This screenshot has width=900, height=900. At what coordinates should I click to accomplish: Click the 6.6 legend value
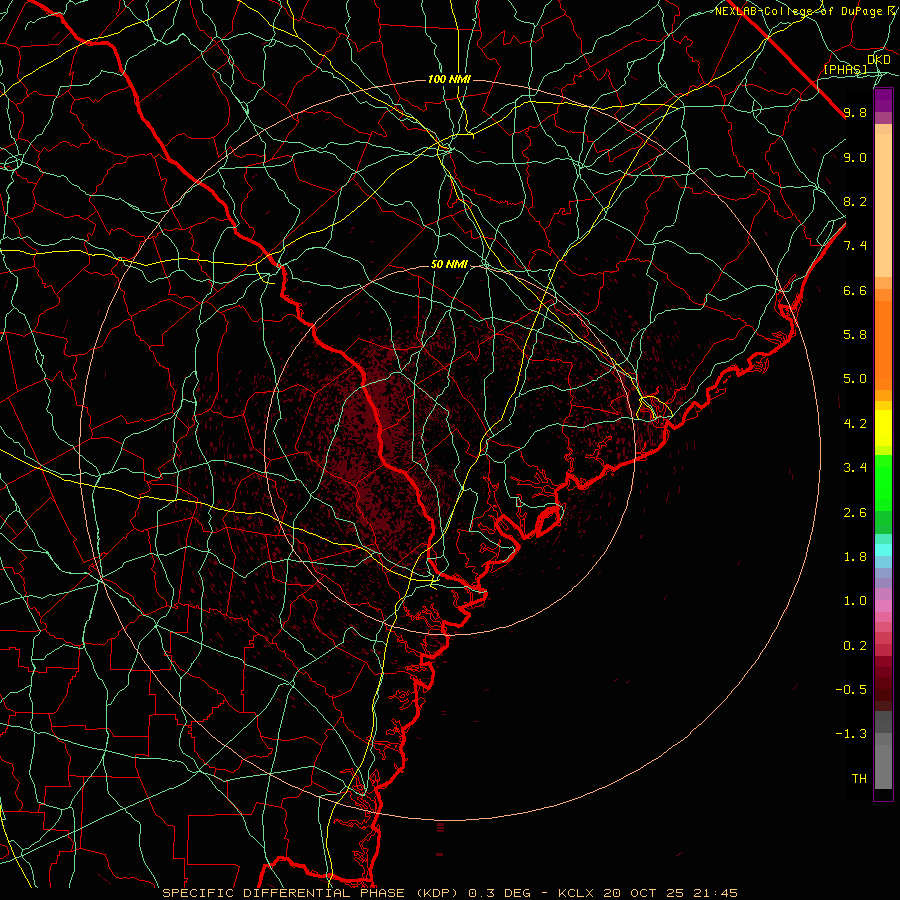point(855,290)
